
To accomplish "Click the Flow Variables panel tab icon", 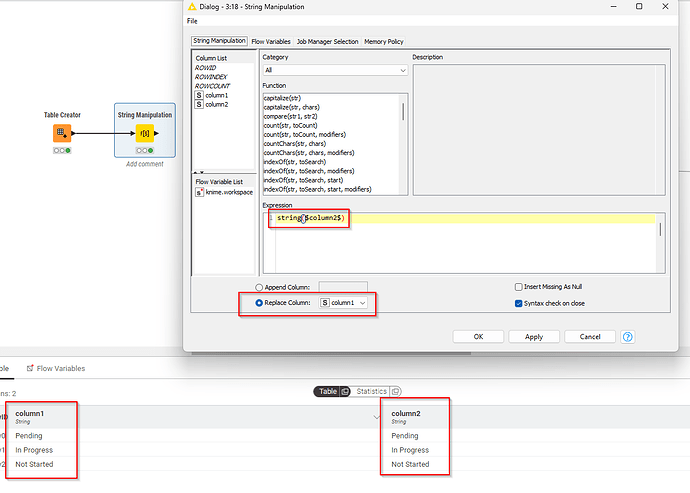I will pyautogui.click(x=30, y=368).
